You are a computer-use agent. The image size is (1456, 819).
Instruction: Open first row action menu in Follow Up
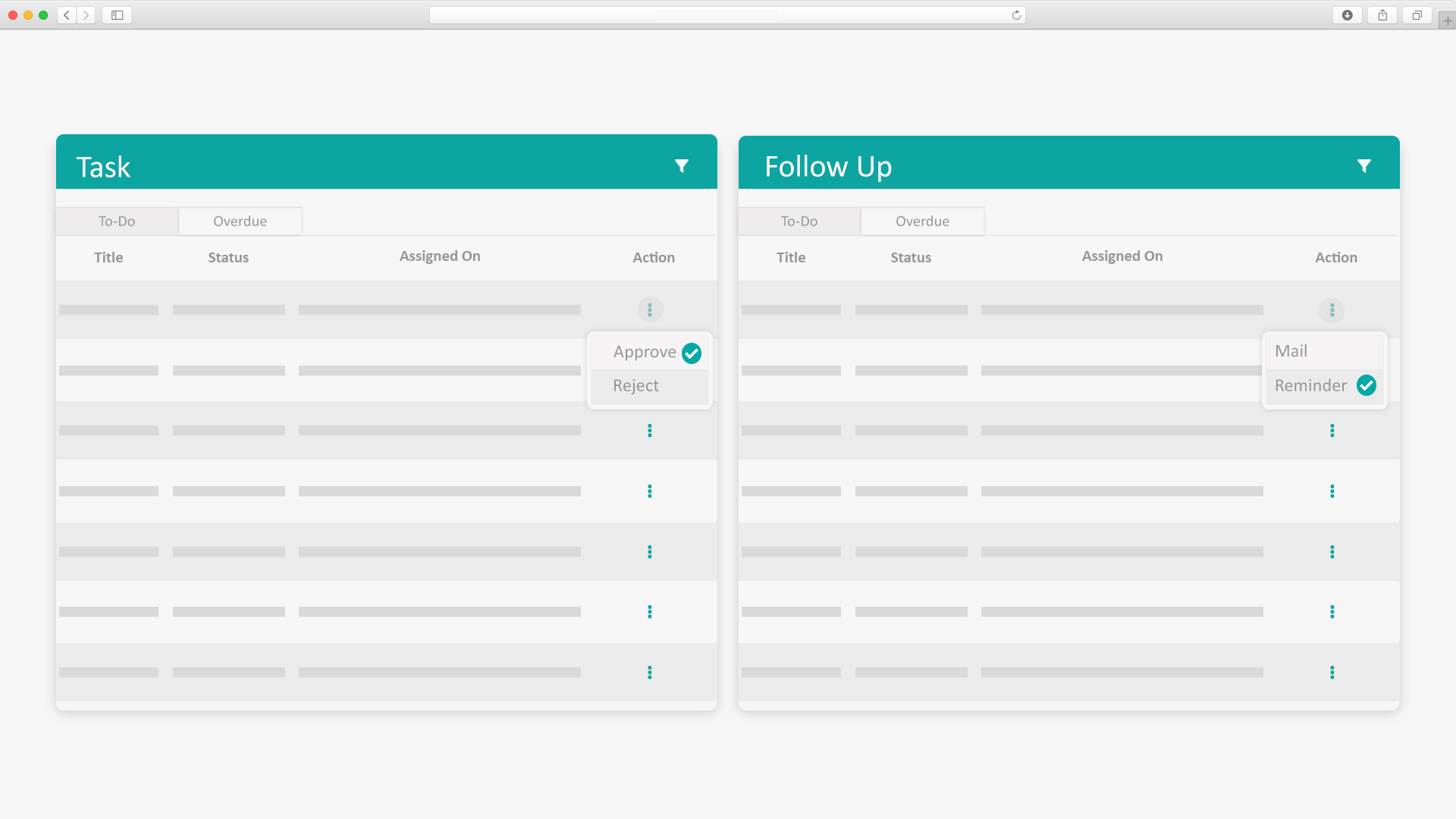(1332, 310)
